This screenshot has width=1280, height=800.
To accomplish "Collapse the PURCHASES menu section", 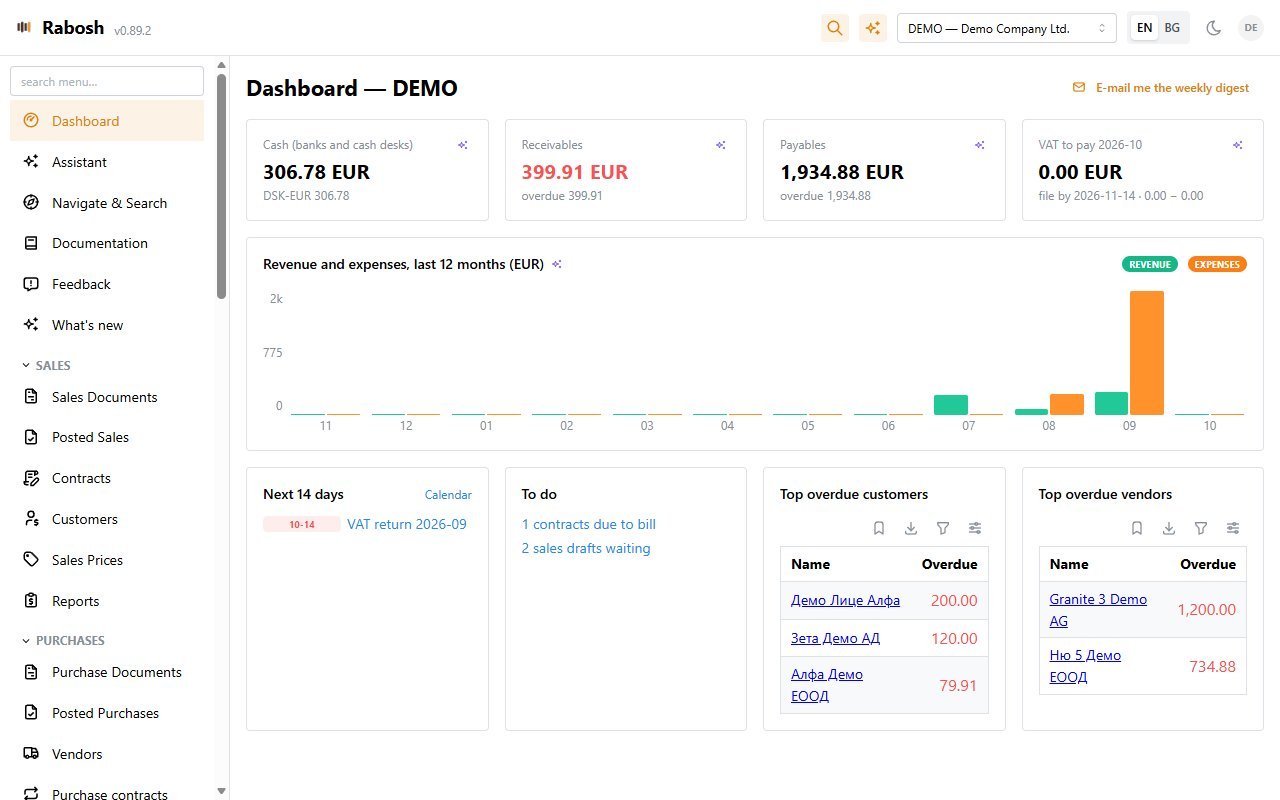I will (62, 641).
